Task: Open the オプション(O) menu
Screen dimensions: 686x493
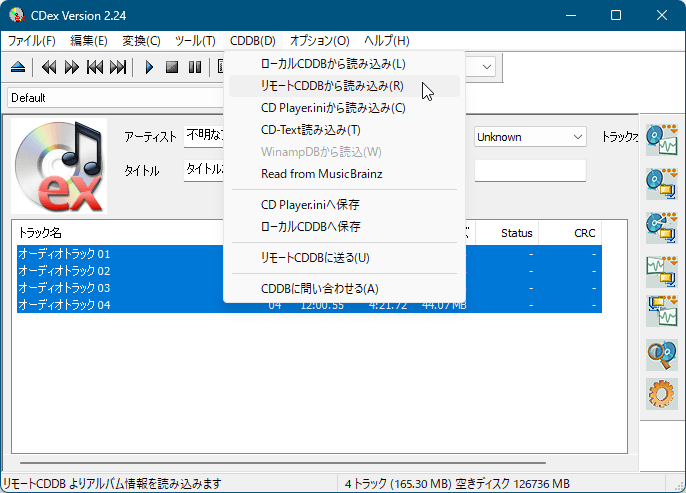Action: pyautogui.click(x=320, y=41)
